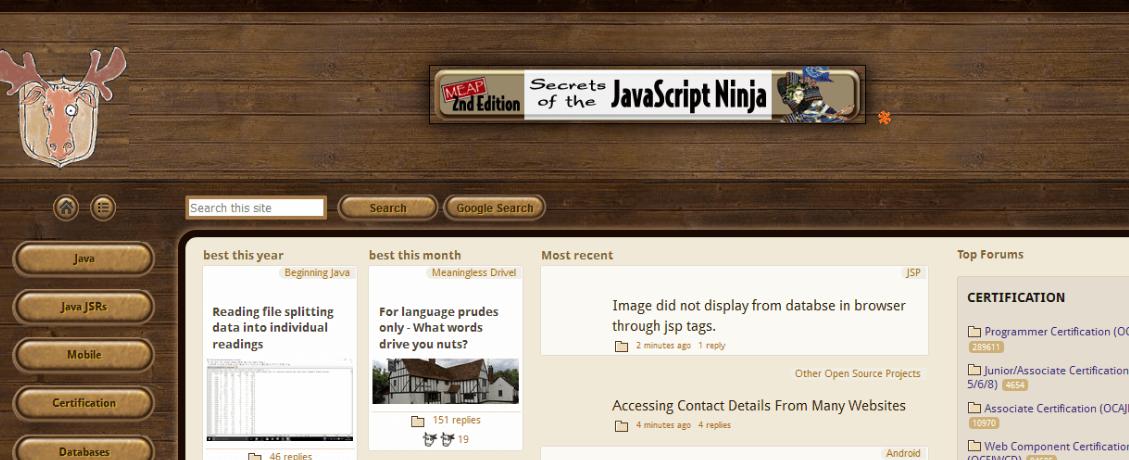
Task: Focus the Search this site field
Action: click(x=256, y=208)
